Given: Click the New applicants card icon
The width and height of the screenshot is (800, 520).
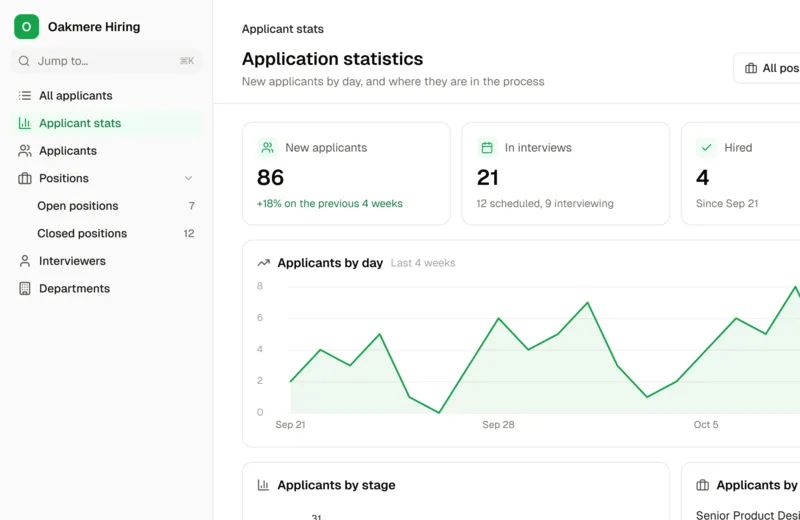Looking at the screenshot, I should click(x=267, y=147).
